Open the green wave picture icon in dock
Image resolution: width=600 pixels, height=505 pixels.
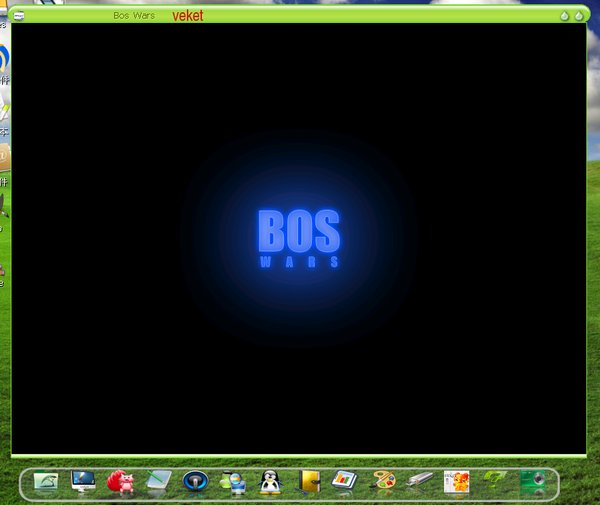click(46, 481)
